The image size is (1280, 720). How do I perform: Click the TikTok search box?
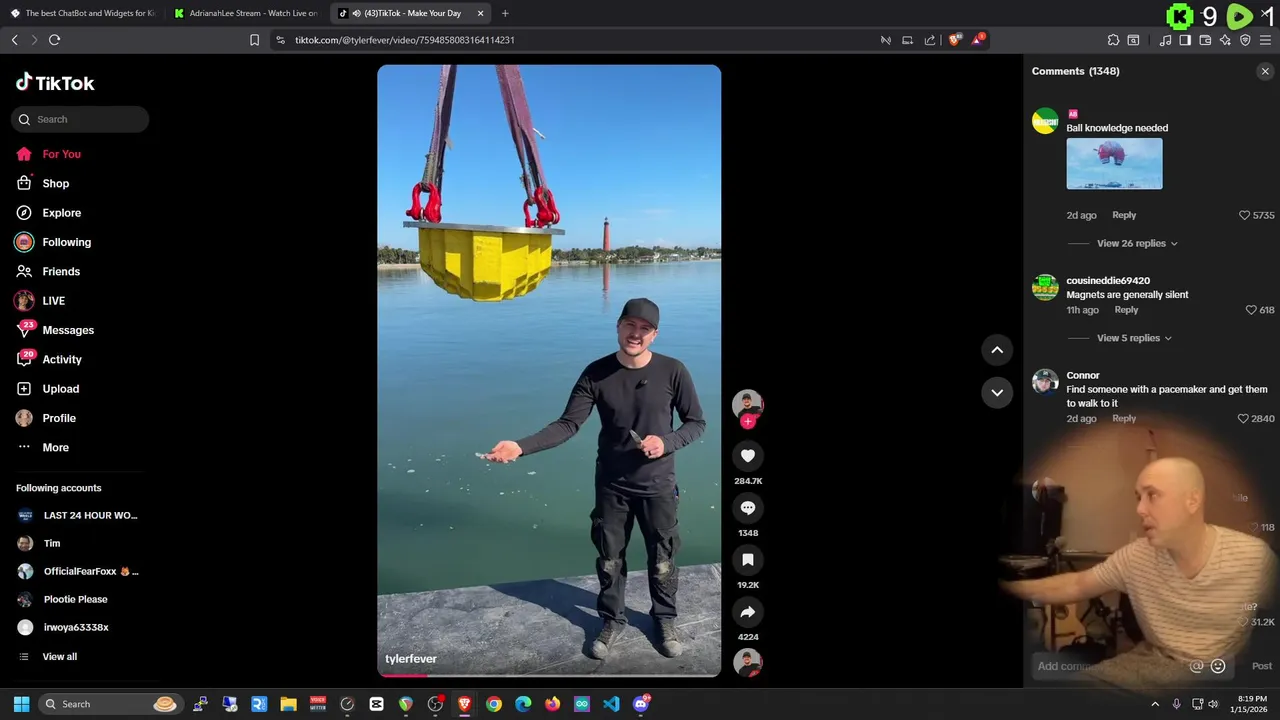click(x=80, y=119)
